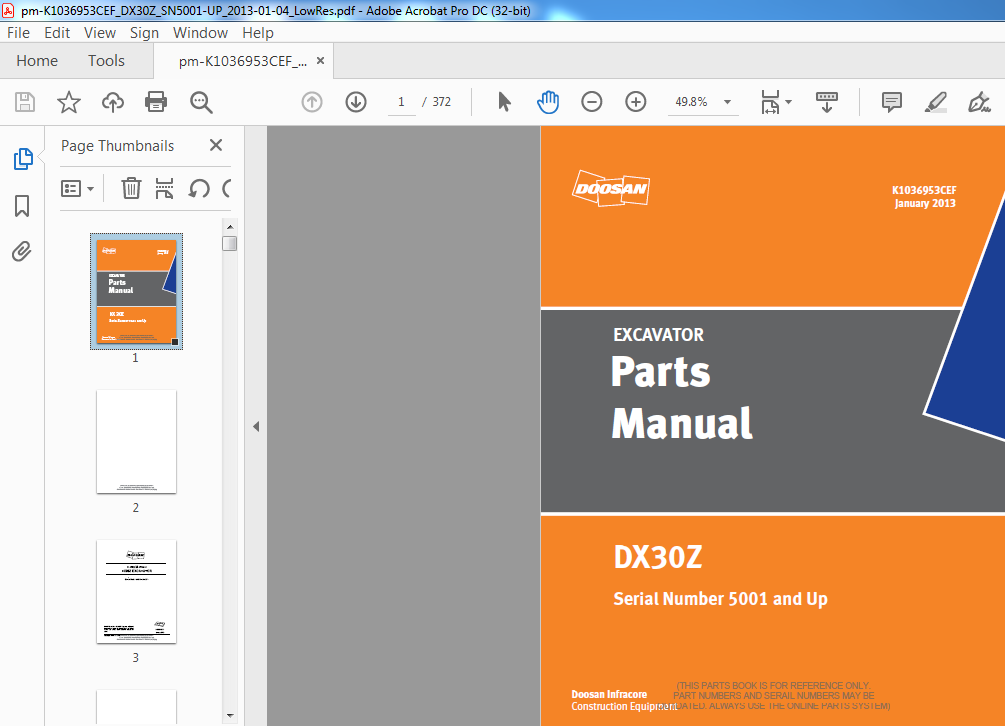Open the View menu

[100, 33]
